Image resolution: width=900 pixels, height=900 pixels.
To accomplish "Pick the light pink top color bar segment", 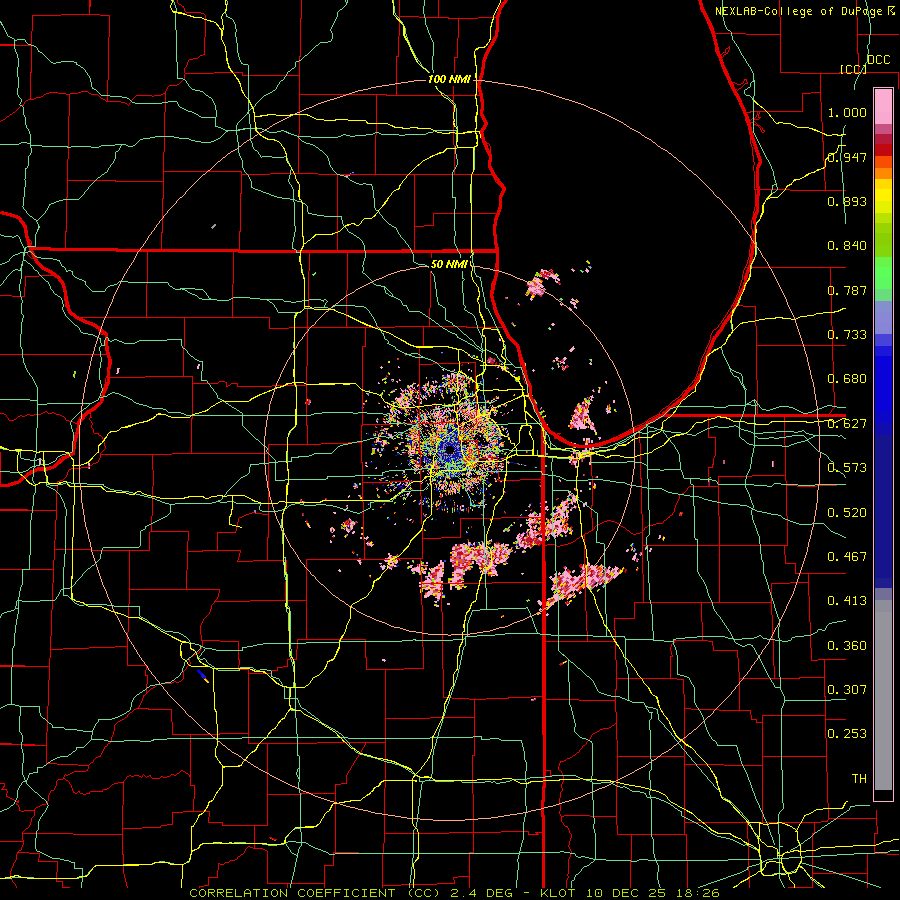I will point(883,106).
